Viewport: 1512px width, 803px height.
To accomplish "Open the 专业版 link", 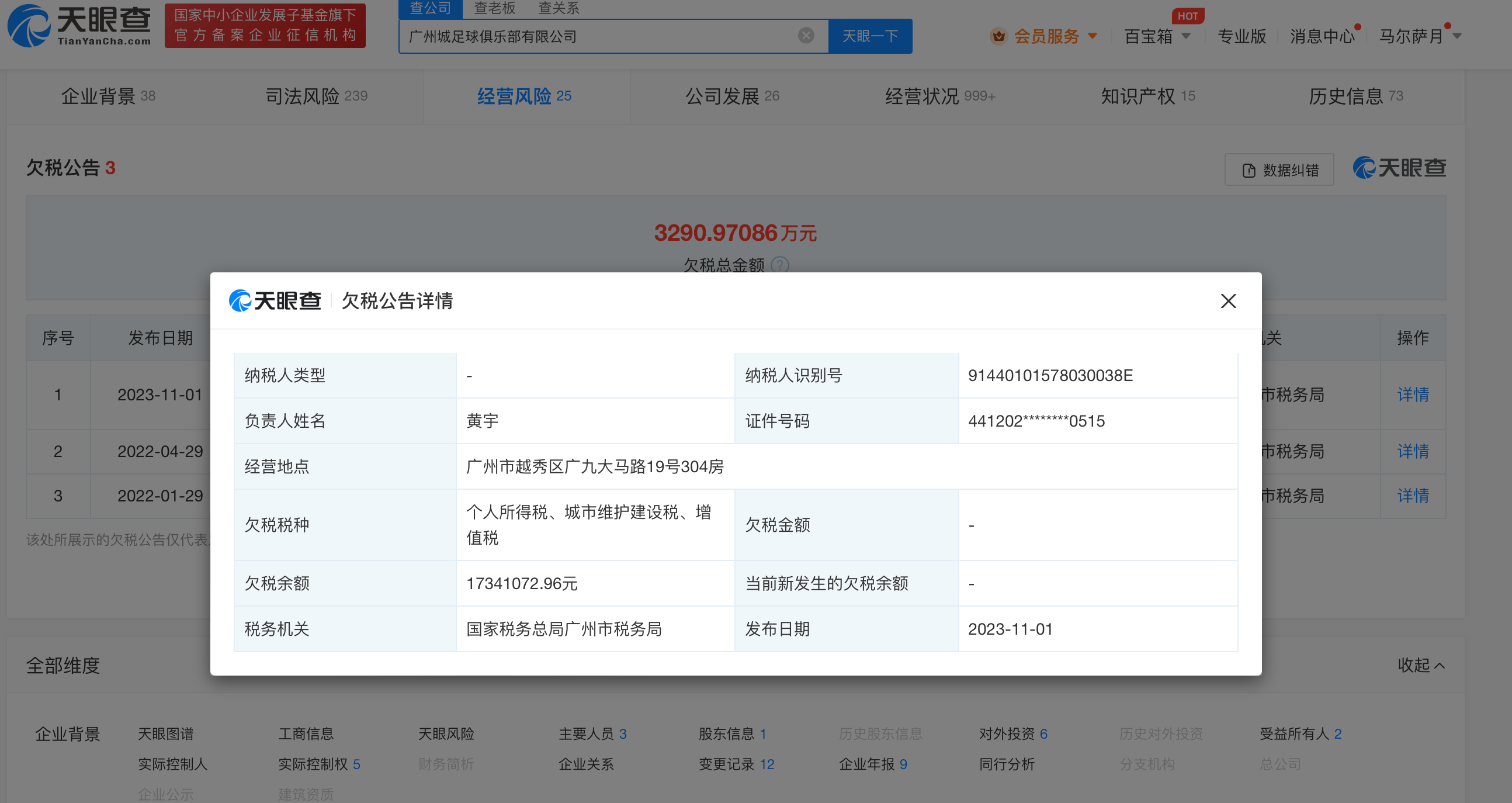I will (1241, 36).
